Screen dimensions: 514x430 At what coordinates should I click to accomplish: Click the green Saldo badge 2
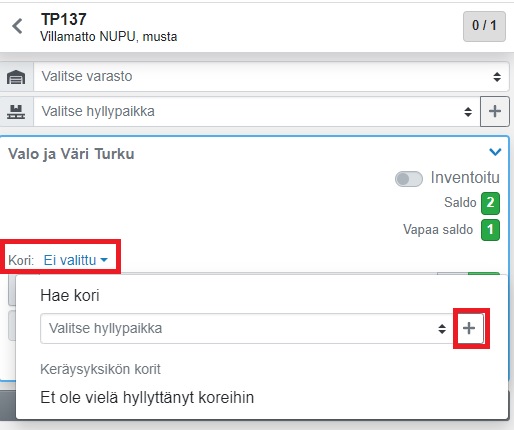pos(490,203)
